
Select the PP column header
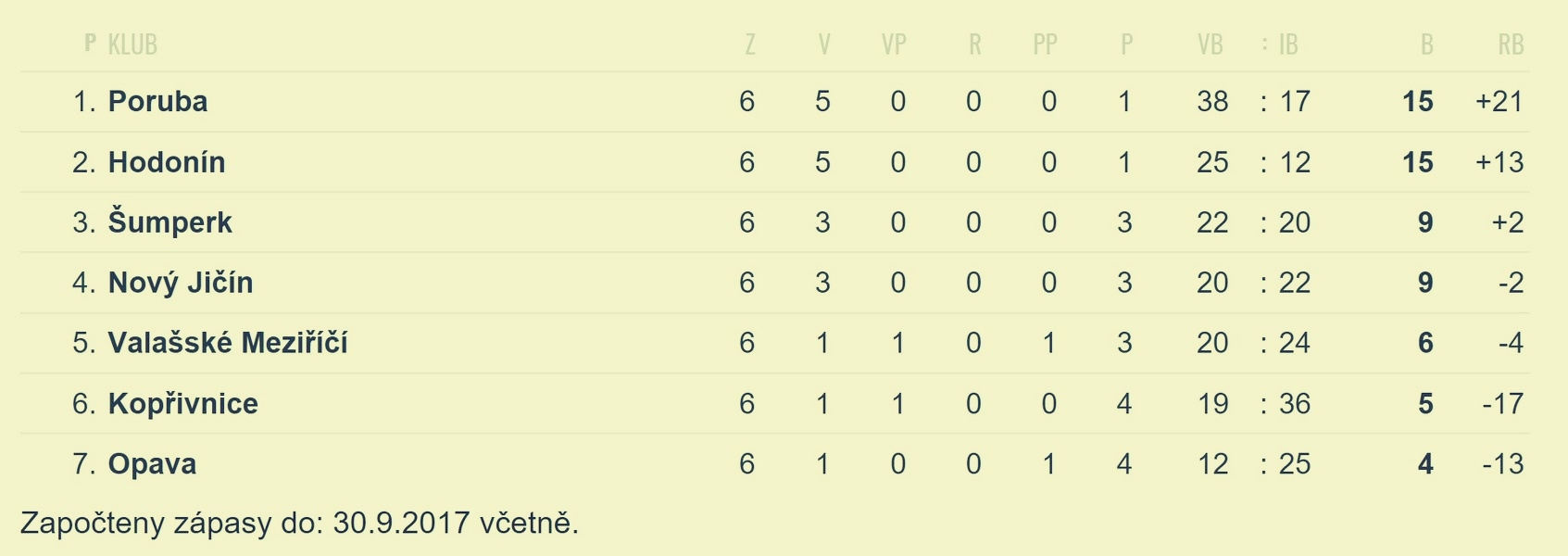(1045, 44)
